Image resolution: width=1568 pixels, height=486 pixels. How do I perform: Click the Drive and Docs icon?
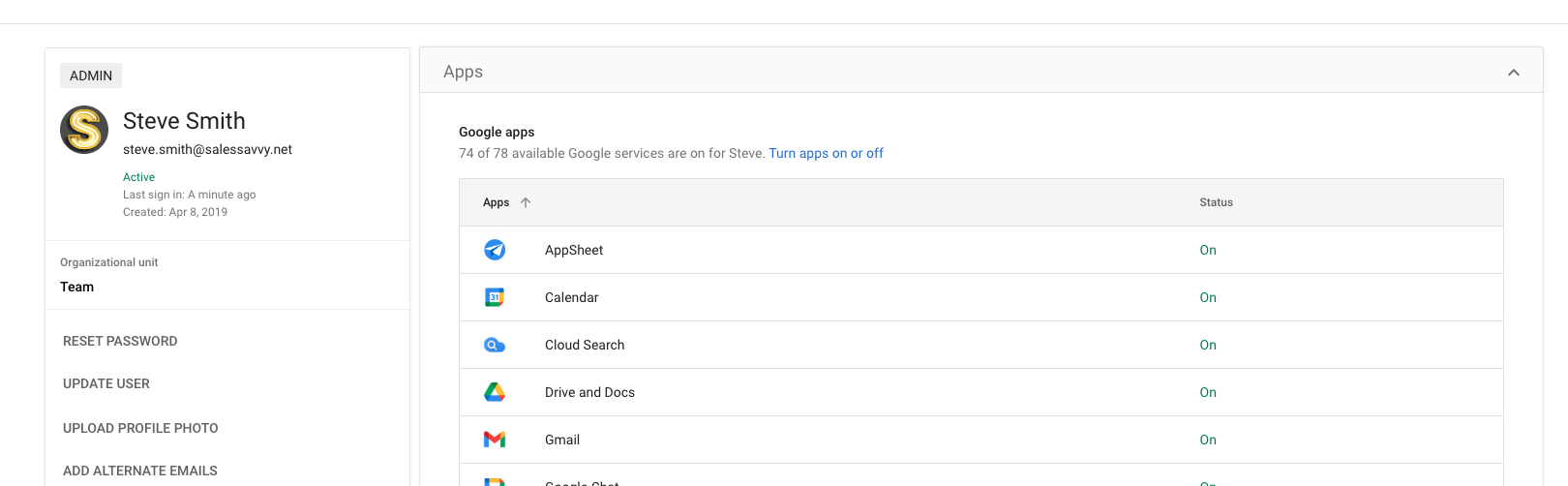click(x=495, y=392)
